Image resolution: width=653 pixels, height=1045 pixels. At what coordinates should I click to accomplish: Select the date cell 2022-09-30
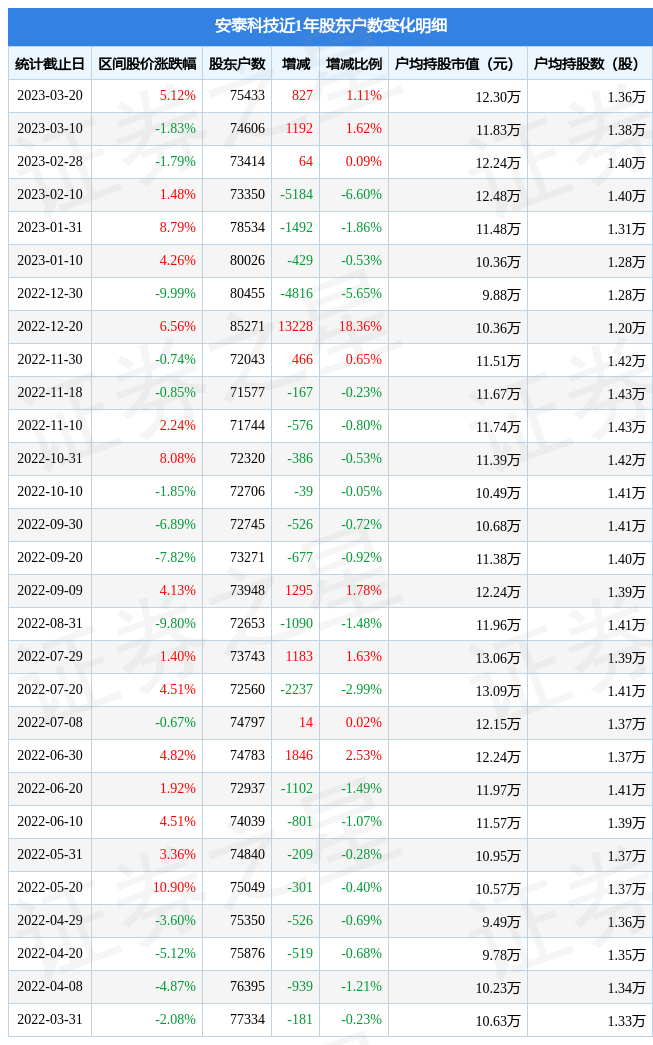click(50, 524)
